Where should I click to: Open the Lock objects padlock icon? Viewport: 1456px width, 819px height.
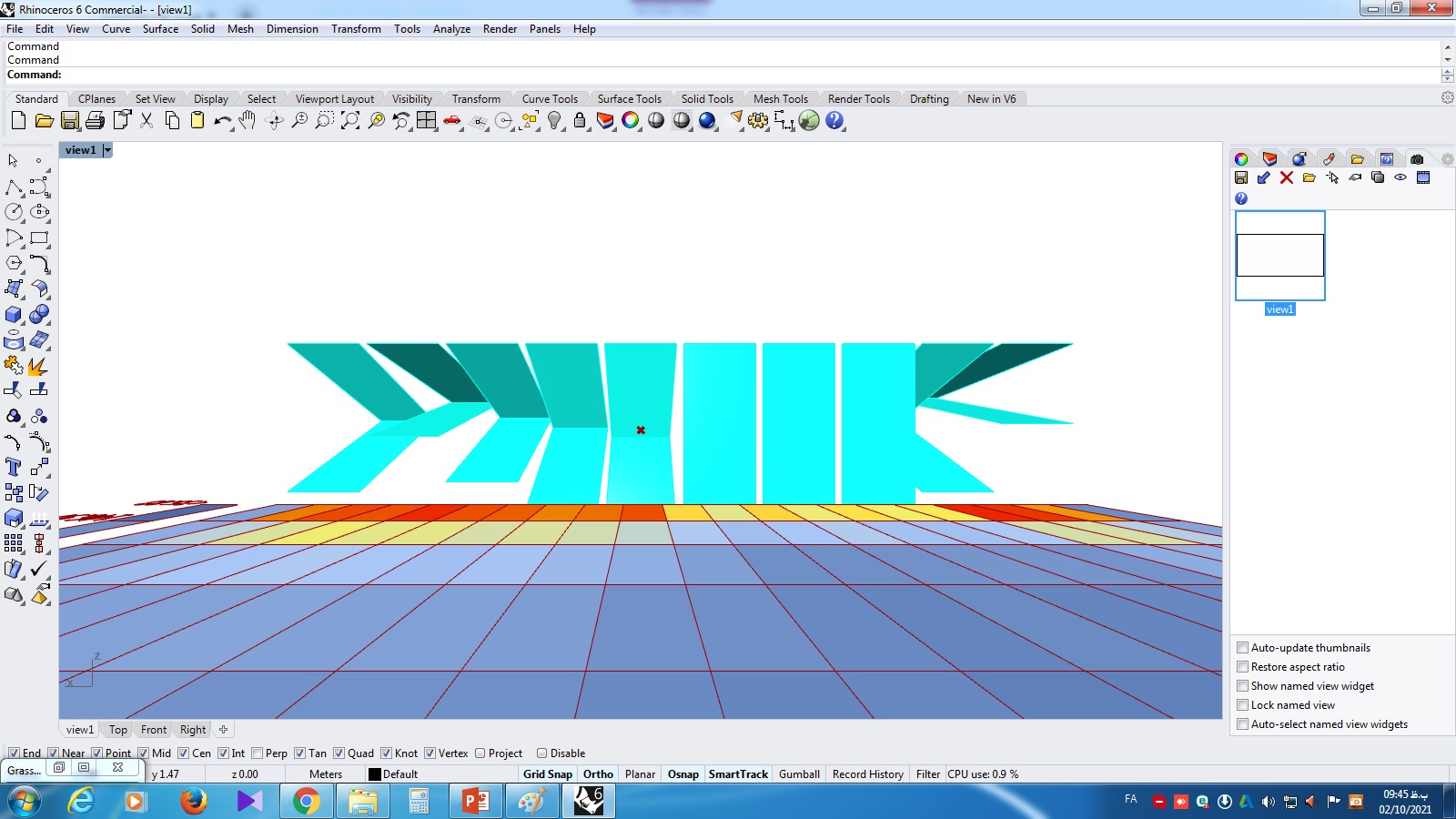pyautogui.click(x=580, y=120)
